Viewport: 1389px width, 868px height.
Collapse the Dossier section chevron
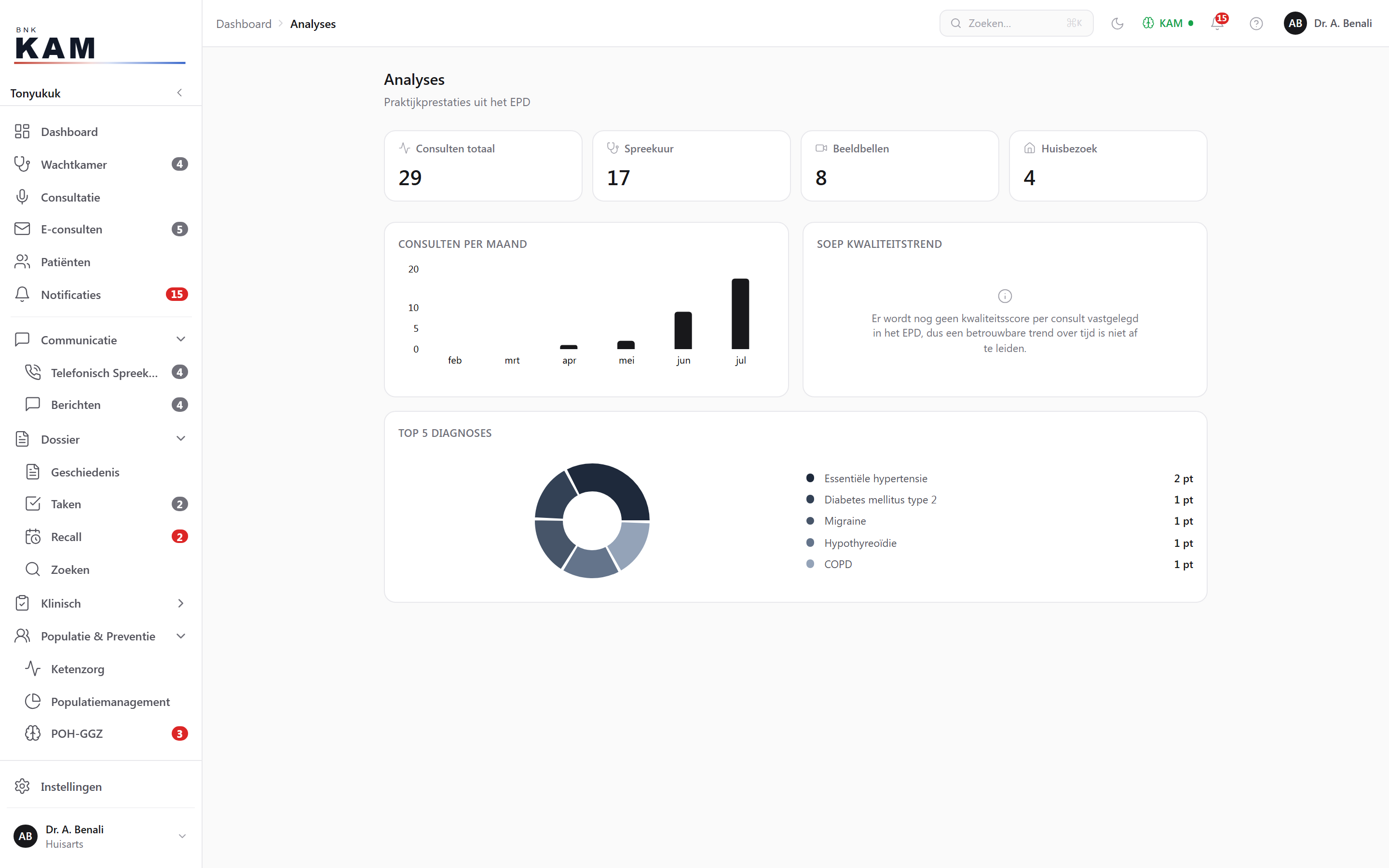pos(181,439)
